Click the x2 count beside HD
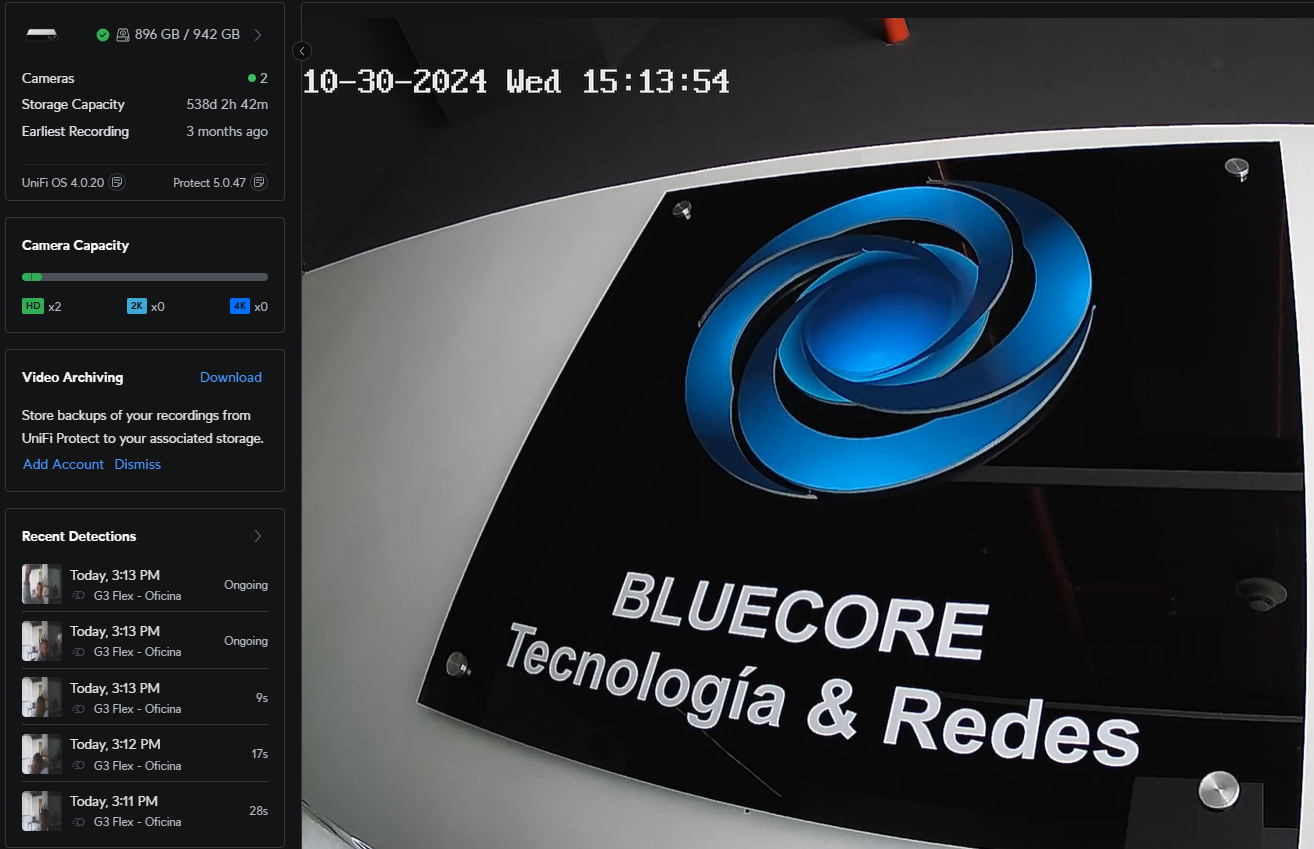1314x849 pixels. [x=55, y=307]
